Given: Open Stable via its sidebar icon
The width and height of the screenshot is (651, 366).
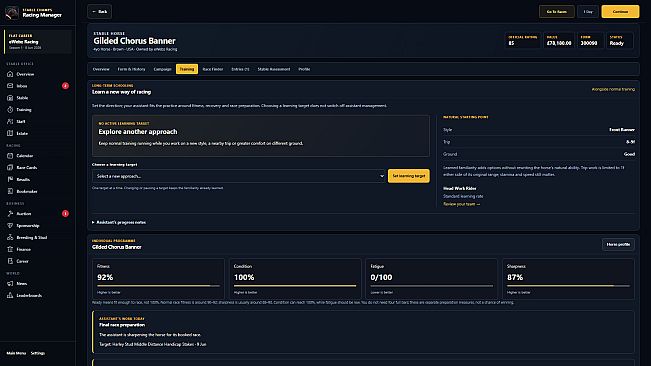Looking at the screenshot, I should click(x=10, y=98).
